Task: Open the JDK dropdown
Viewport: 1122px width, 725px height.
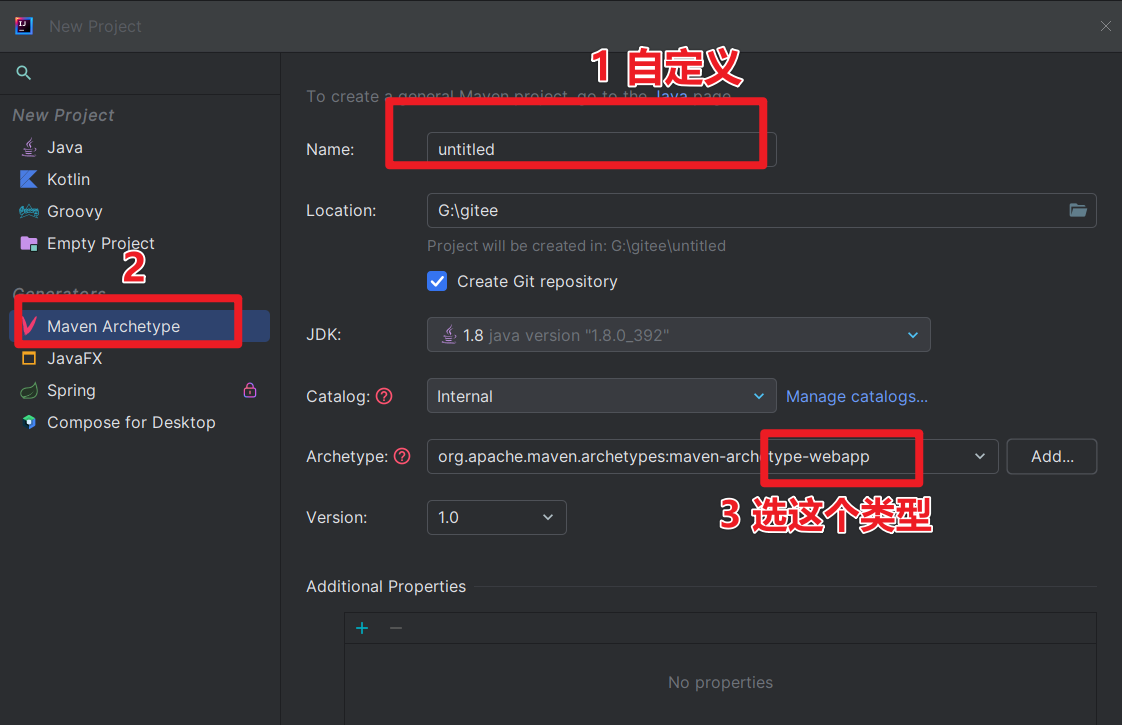Action: tap(678, 335)
